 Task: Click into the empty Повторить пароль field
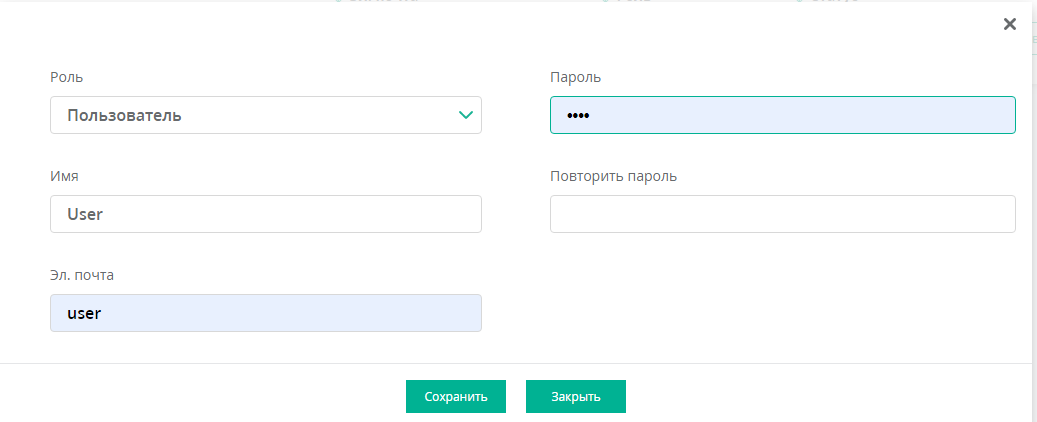pos(782,214)
